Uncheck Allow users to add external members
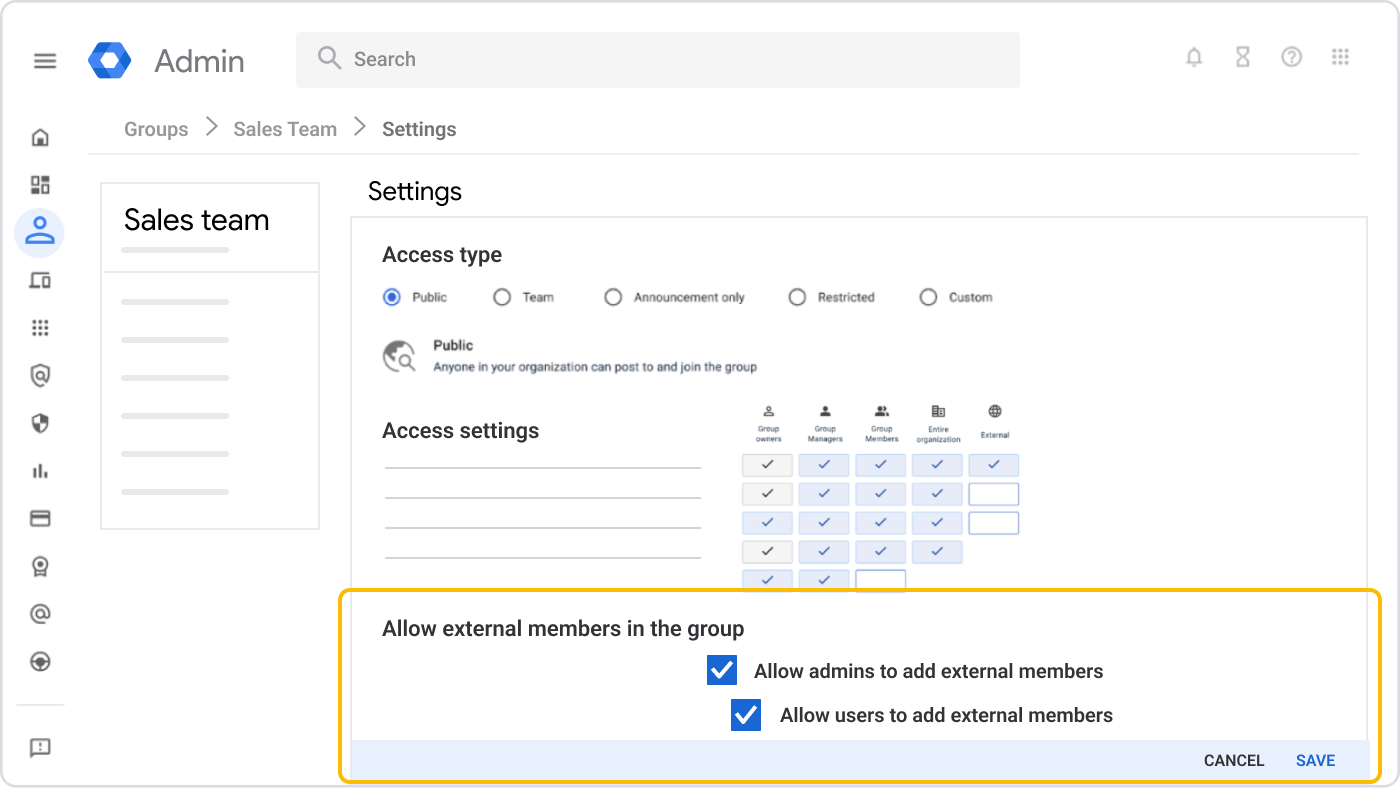1400x788 pixels. [746, 715]
